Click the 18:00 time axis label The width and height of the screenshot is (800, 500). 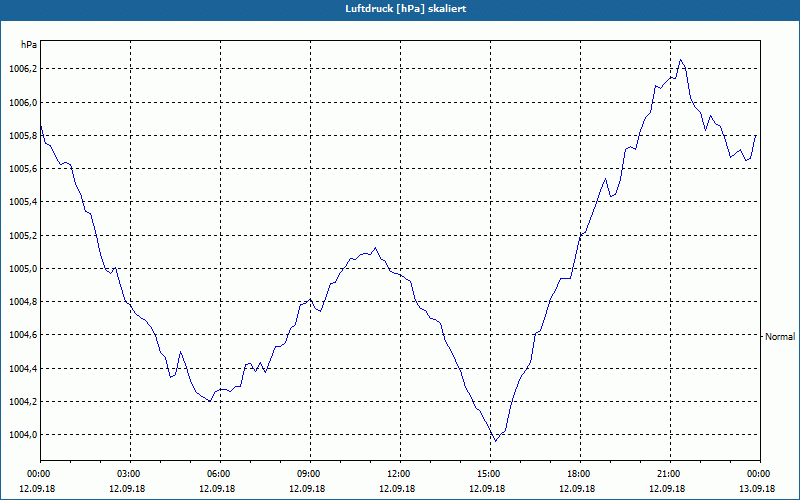click(x=580, y=474)
